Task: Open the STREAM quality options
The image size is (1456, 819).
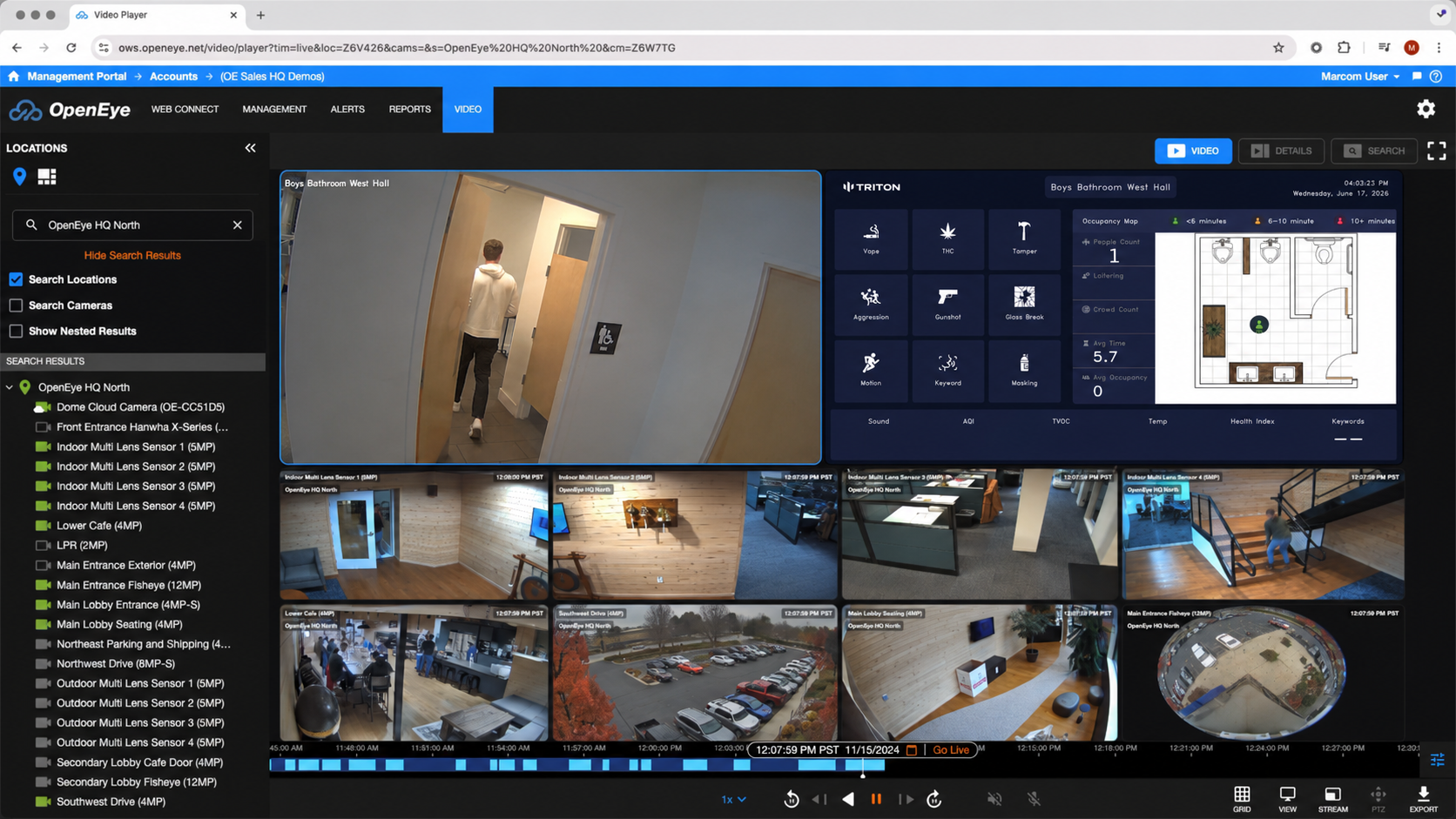Action: tap(1332, 799)
